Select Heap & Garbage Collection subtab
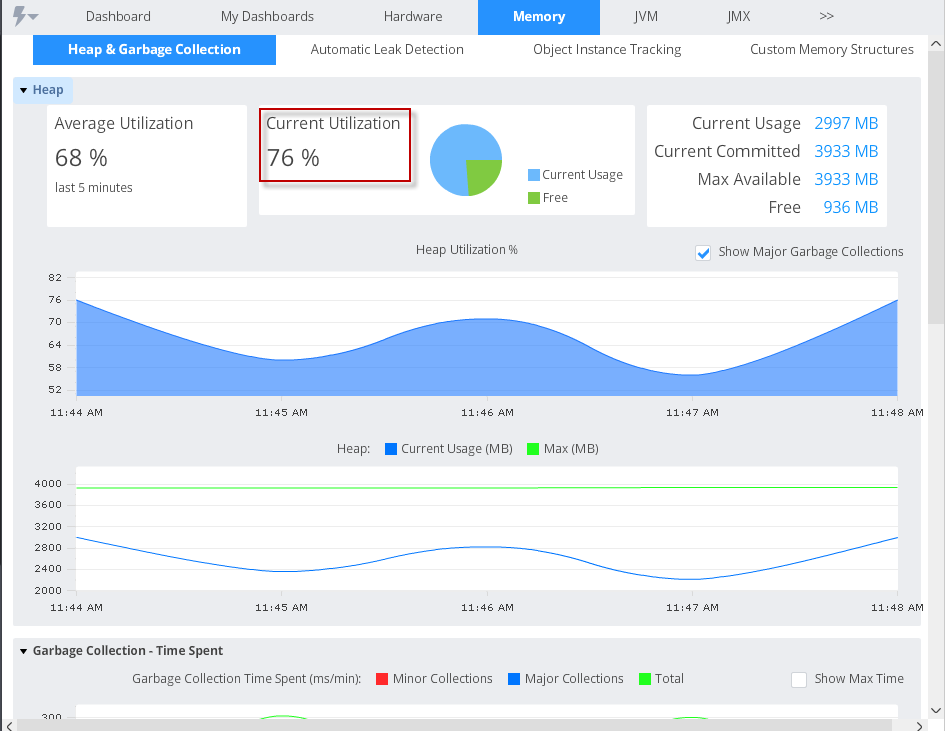Screen dimensions: 945x731 pyautogui.click(x=154, y=49)
